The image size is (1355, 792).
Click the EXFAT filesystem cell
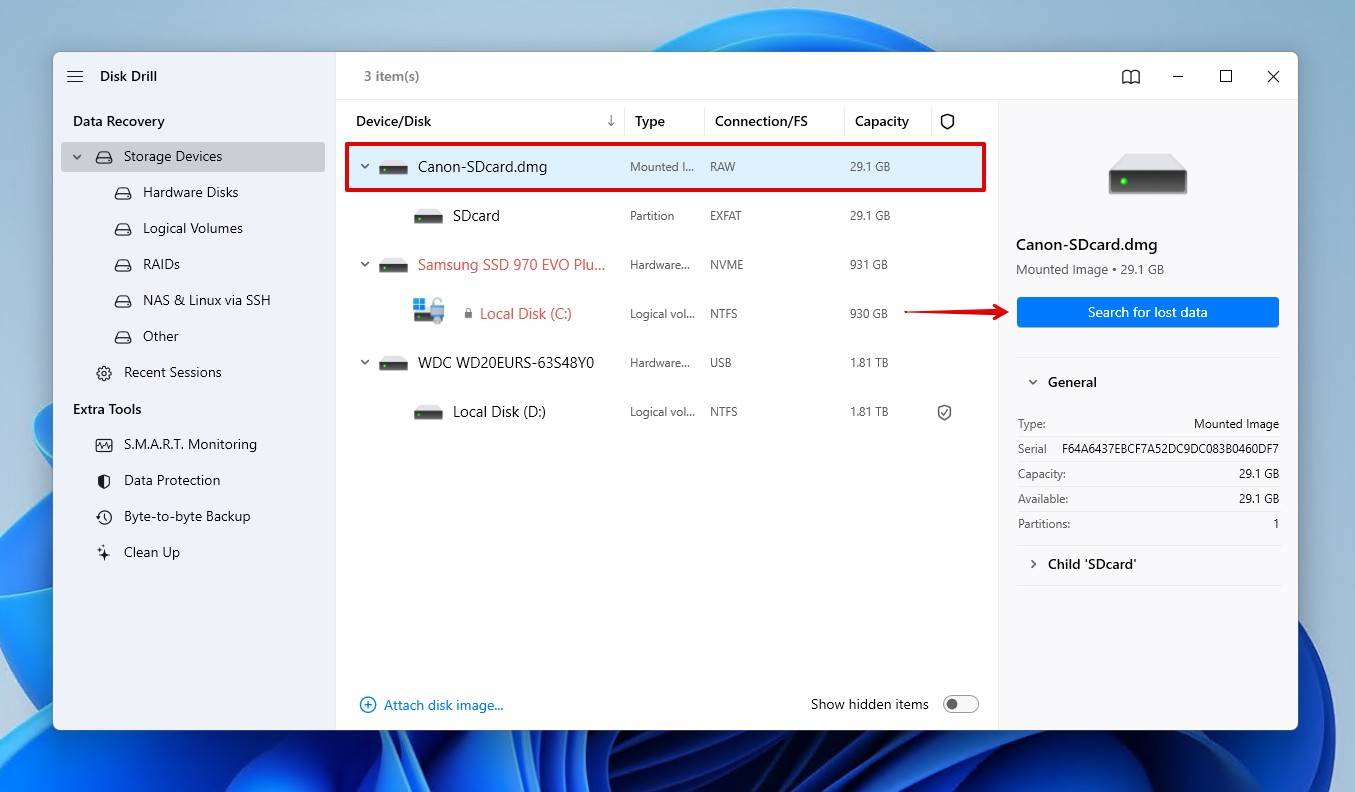(724, 216)
